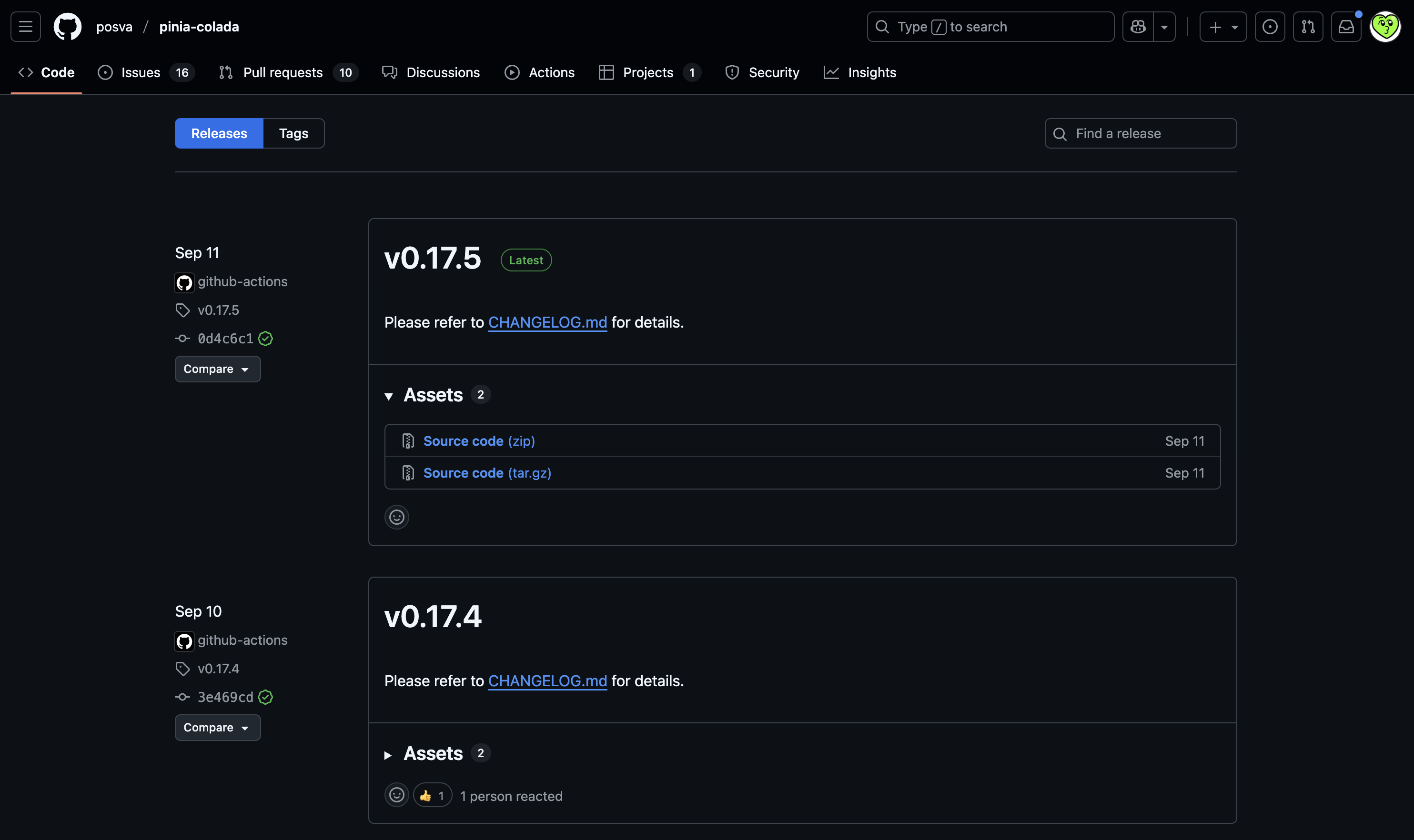View commit 0d4c6c1
The image size is (1414, 840).
tap(225, 339)
